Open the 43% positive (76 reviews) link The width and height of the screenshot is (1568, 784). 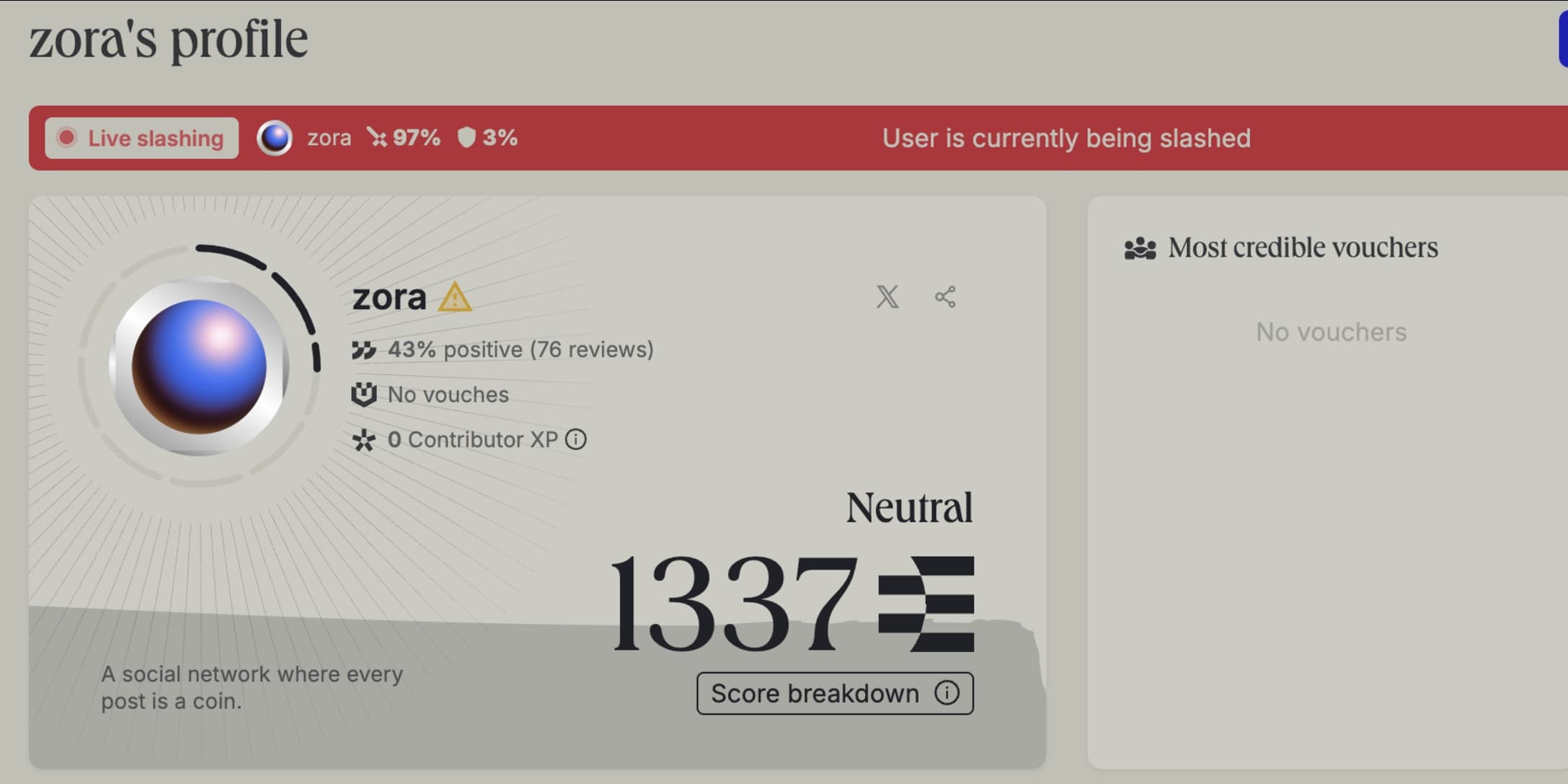[x=521, y=350]
